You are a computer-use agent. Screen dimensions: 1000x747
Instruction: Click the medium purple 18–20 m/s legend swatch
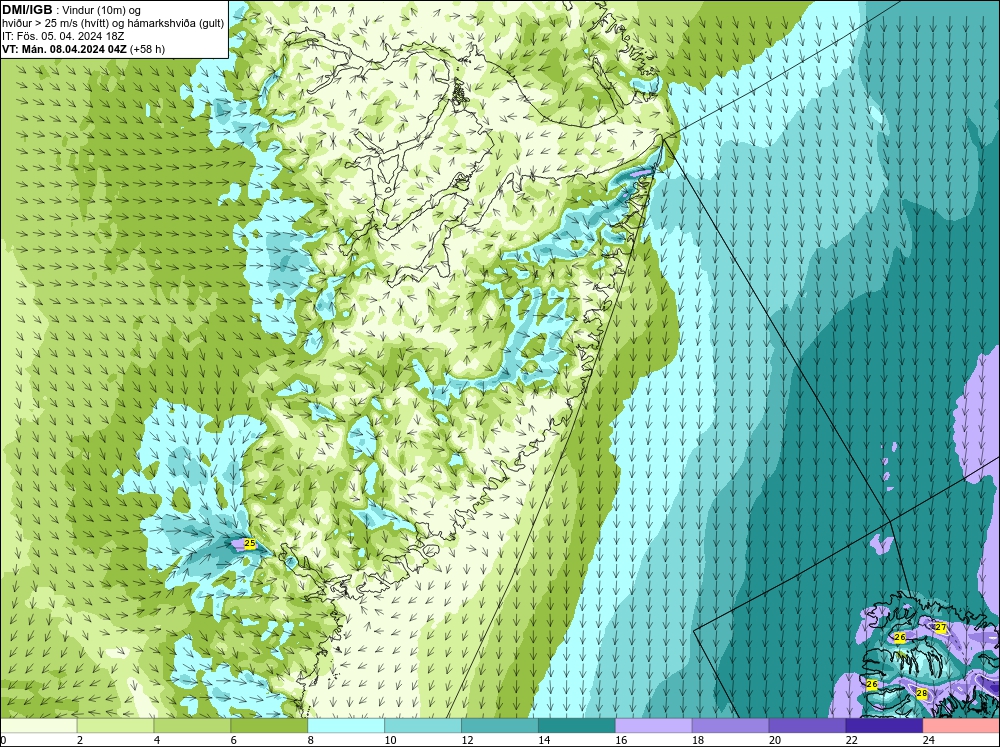730,726
